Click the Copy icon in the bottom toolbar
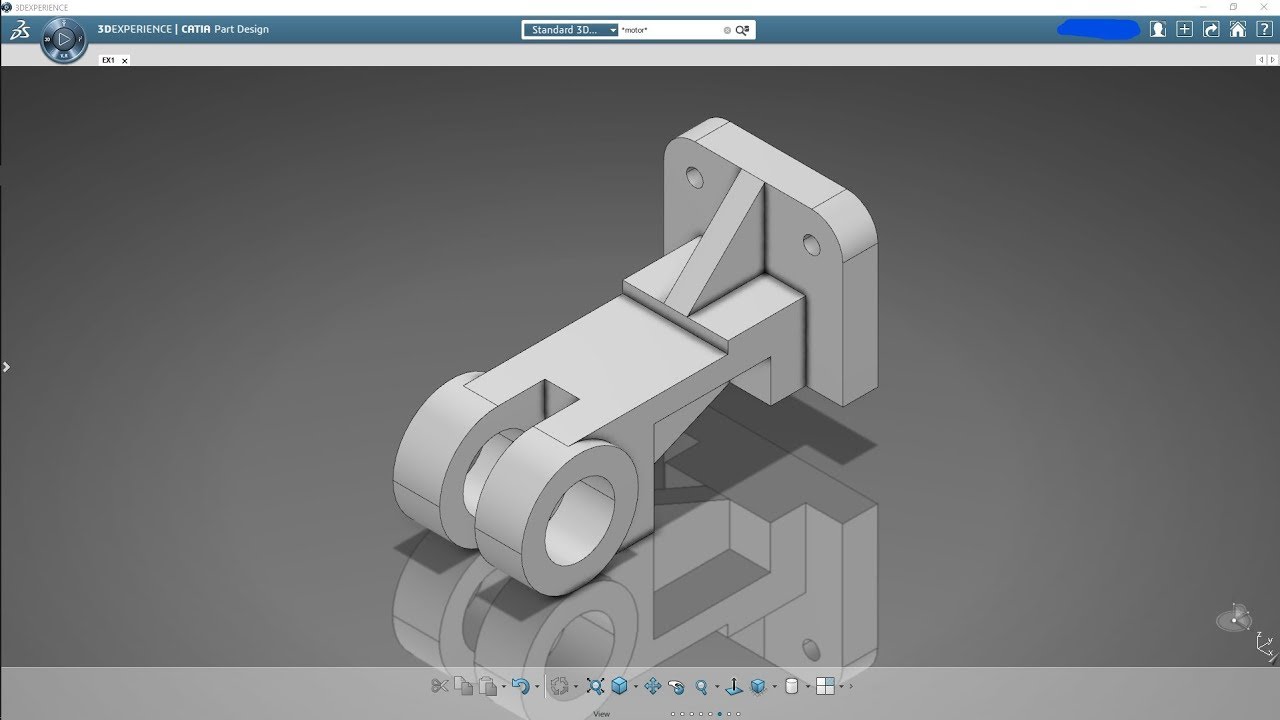Image resolution: width=1280 pixels, height=720 pixels. coord(463,686)
